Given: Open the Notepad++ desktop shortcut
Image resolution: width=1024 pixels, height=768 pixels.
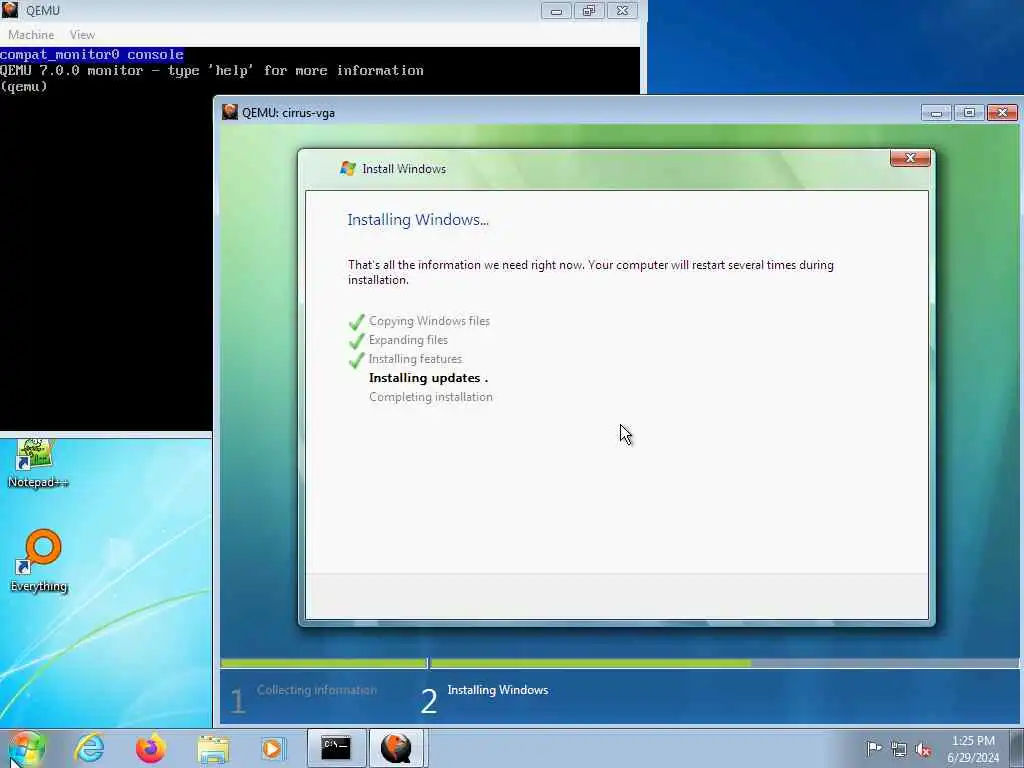Looking at the screenshot, I should click(37, 464).
